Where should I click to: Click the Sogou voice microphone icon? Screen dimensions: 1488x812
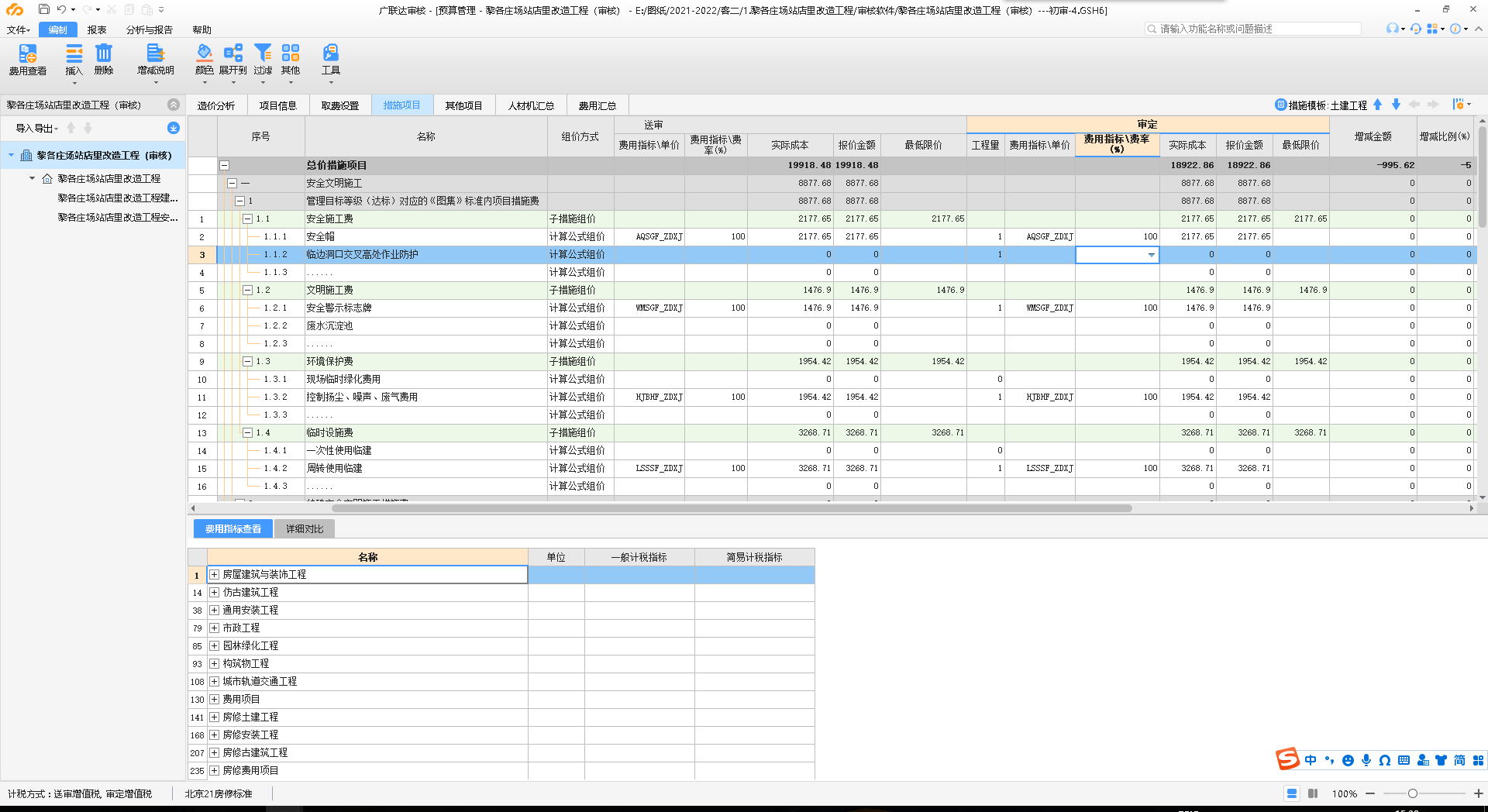tap(1366, 760)
